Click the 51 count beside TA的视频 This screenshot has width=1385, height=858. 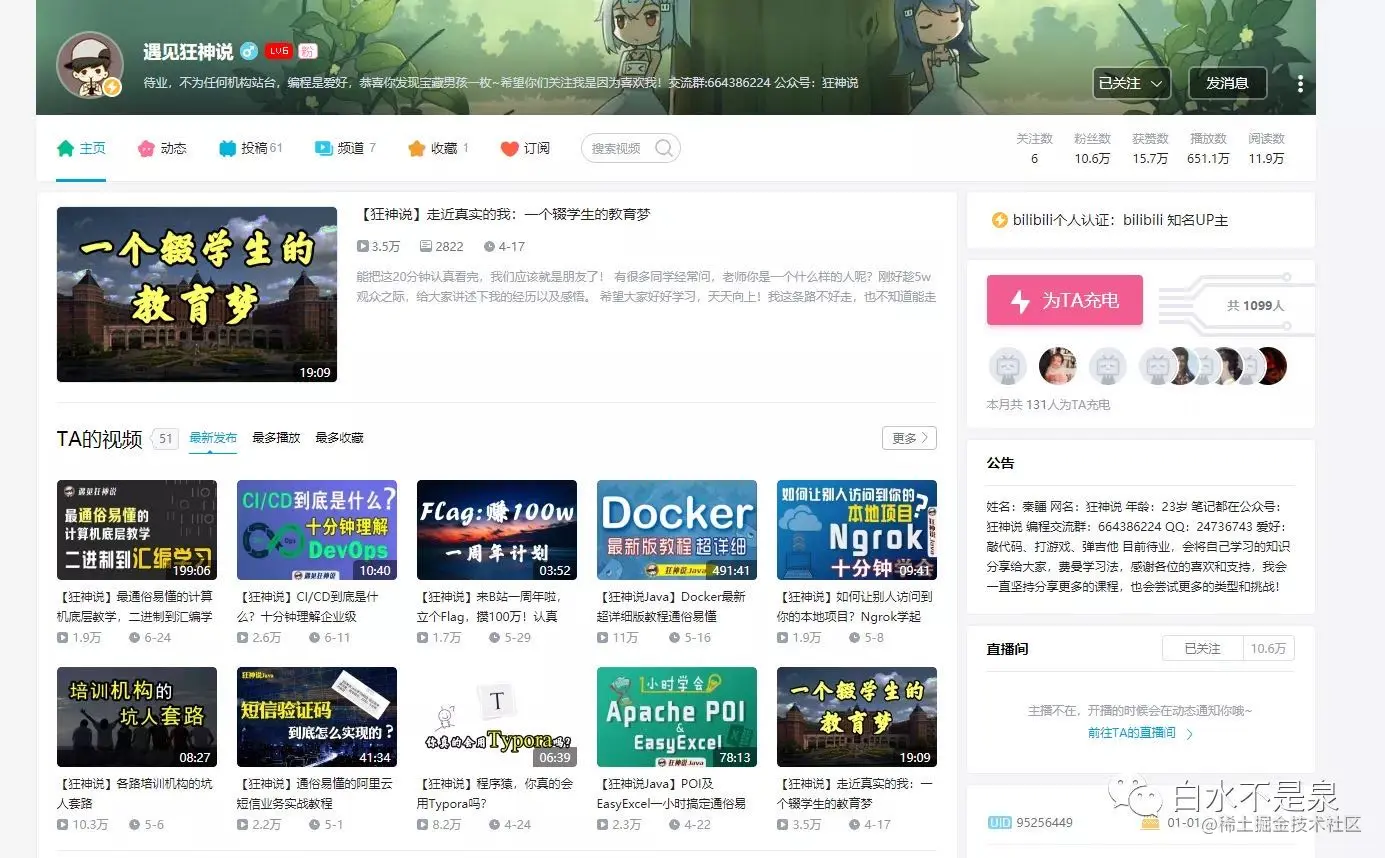[x=166, y=438]
